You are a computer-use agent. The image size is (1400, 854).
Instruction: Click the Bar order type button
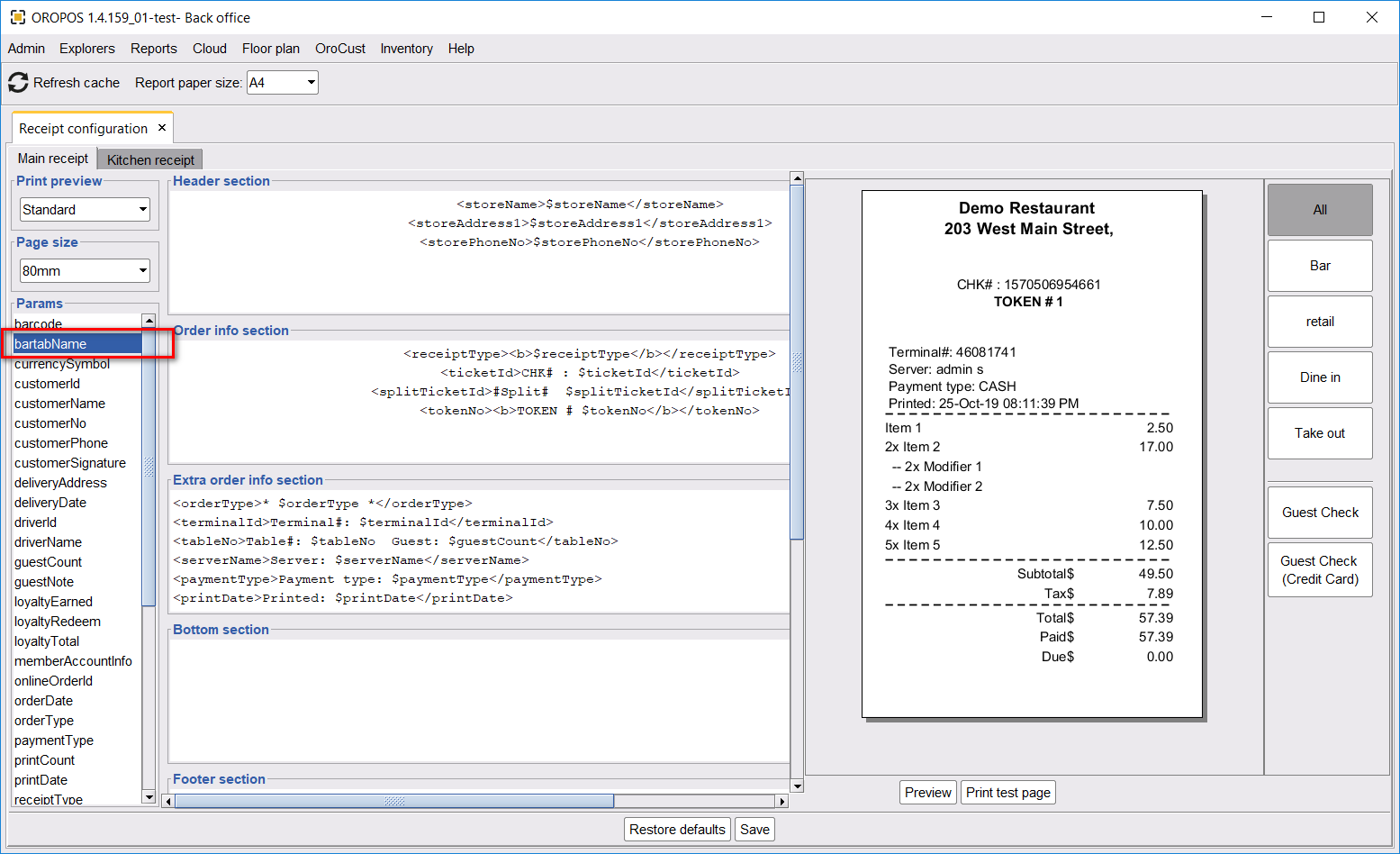(x=1320, y=266)
